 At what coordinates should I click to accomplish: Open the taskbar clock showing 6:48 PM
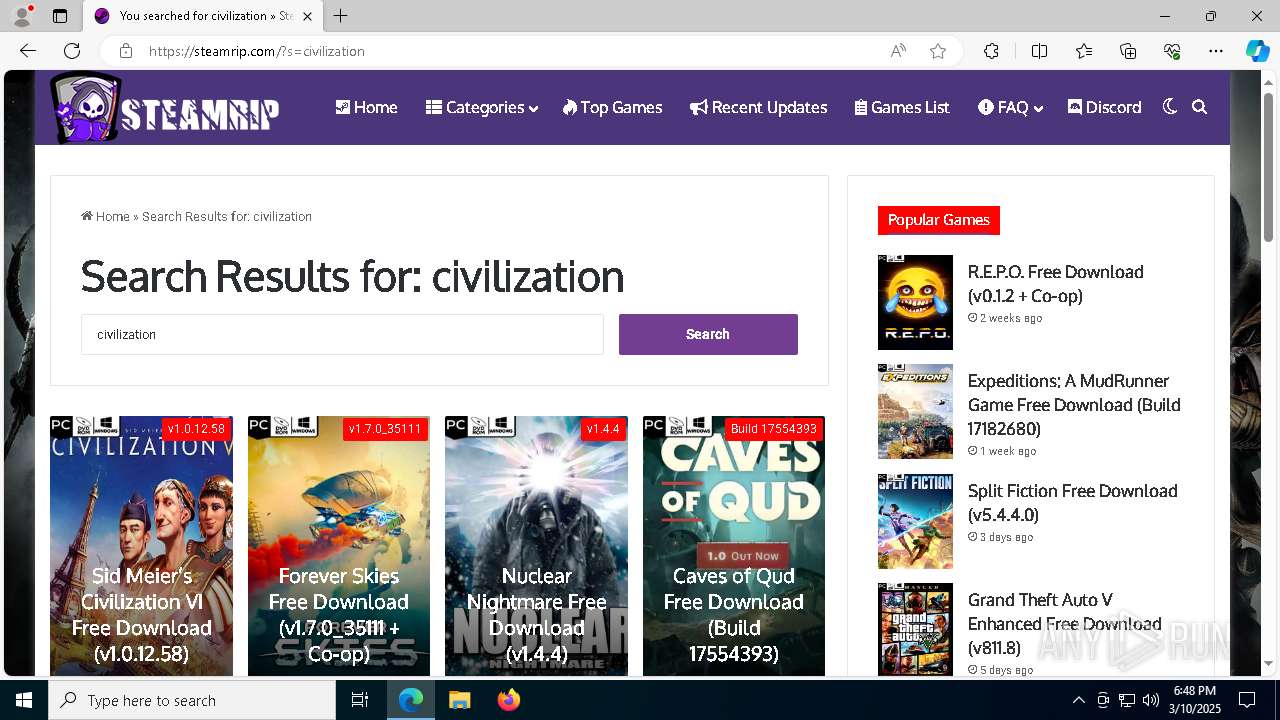(1196, 700)
